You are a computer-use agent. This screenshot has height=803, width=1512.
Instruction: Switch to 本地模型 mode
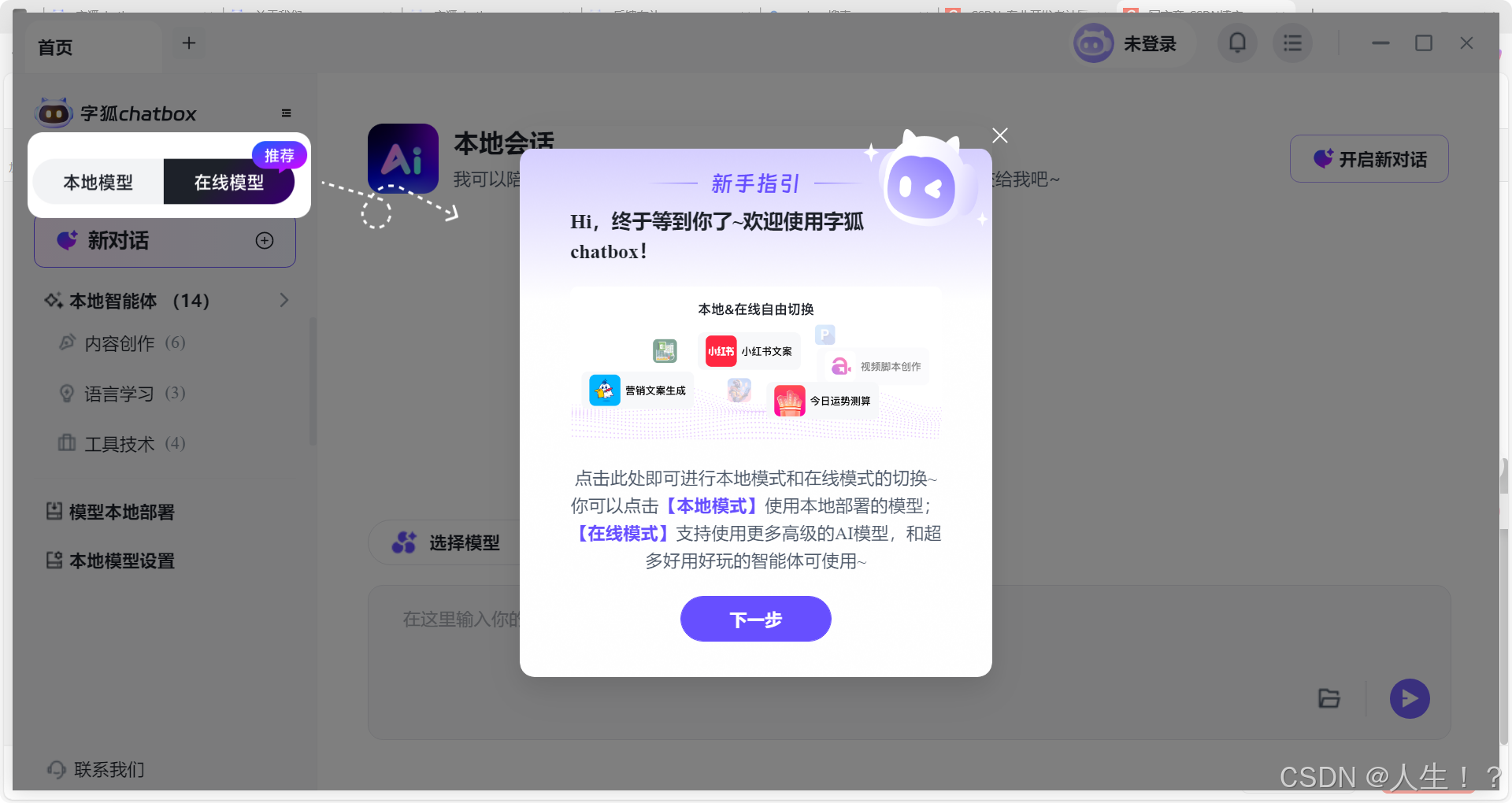tap(98, 182)
